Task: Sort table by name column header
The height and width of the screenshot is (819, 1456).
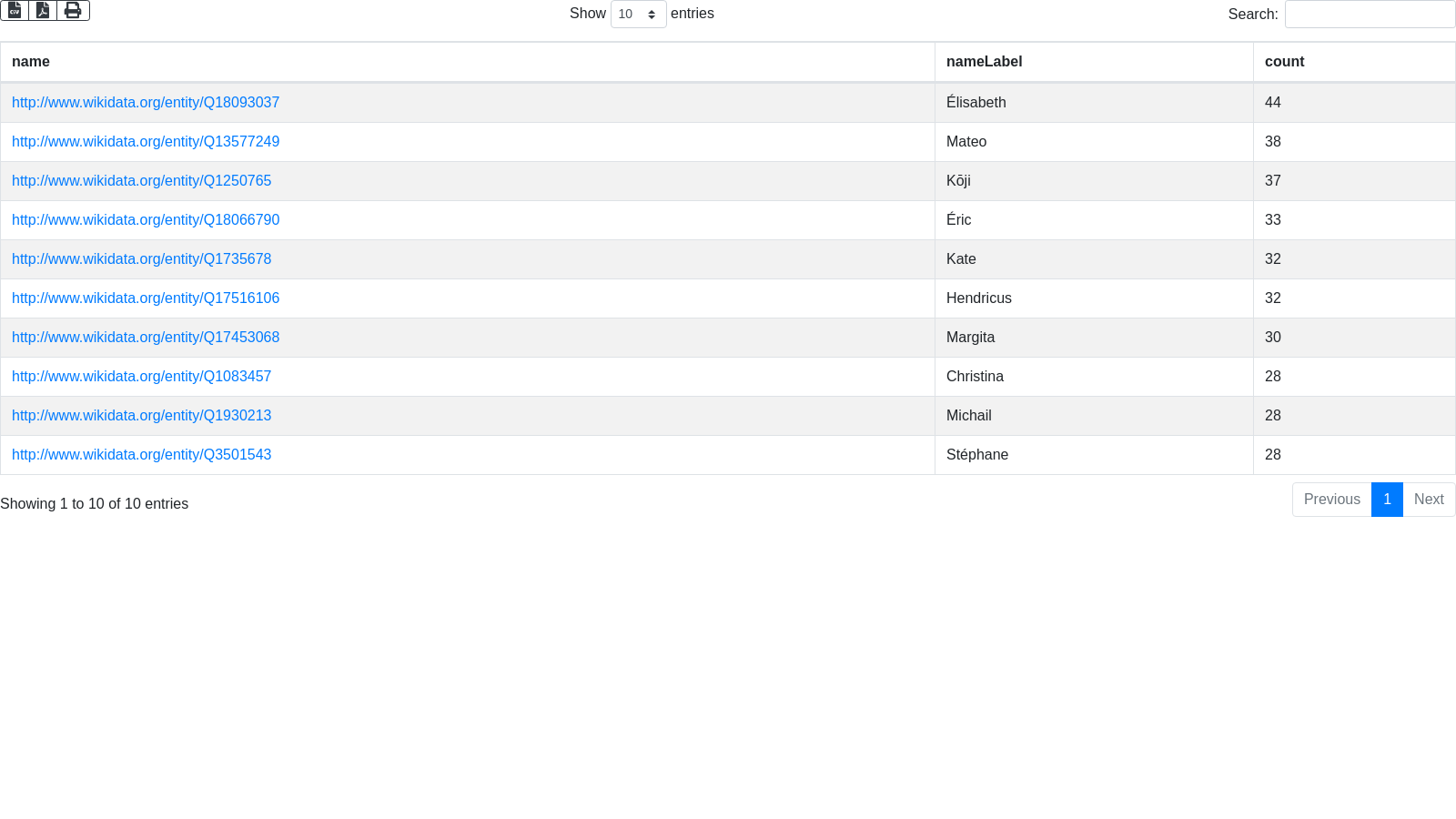Action: pyautogui.click(x=31, y=62)
